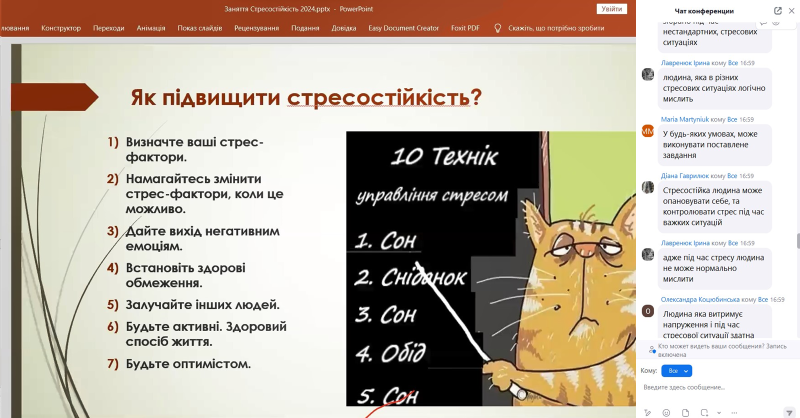800x418 pixels.
Task: Pop out the conference chat window
Action: [778, 11]
